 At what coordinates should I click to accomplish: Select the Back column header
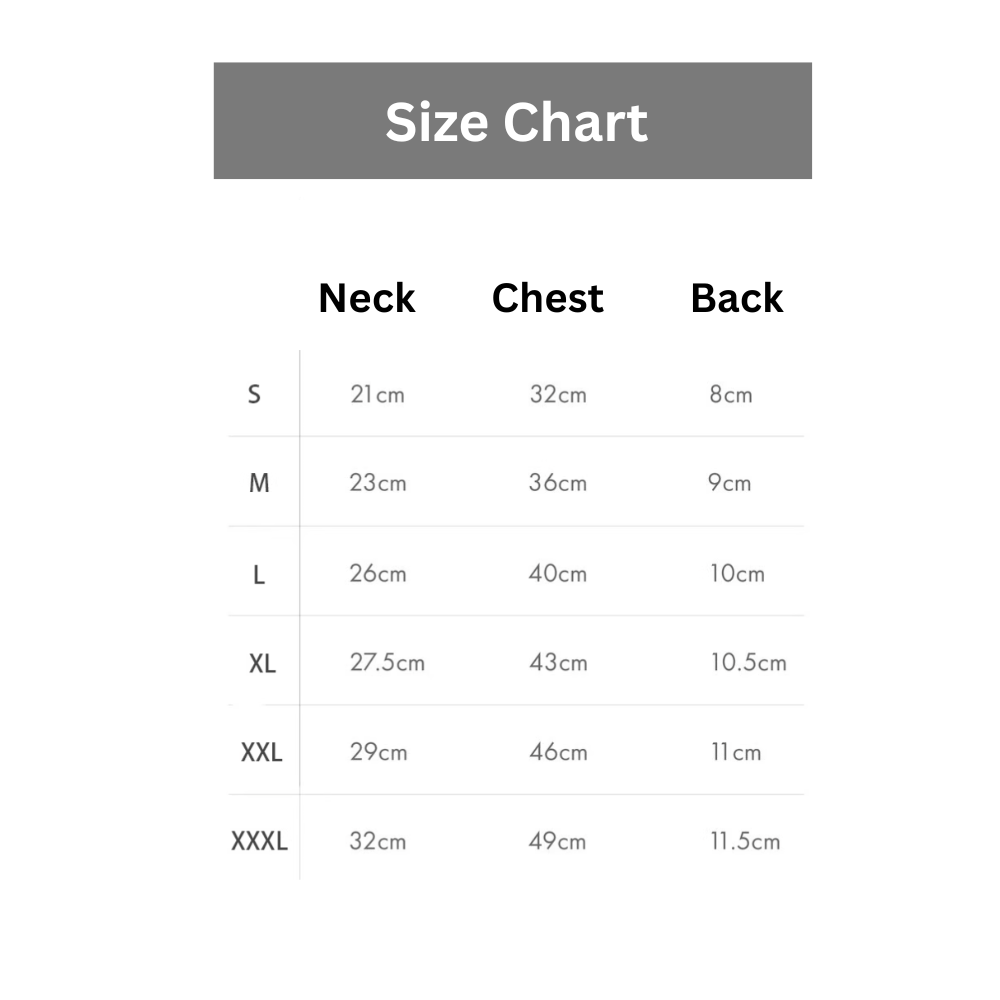(737, 298)
